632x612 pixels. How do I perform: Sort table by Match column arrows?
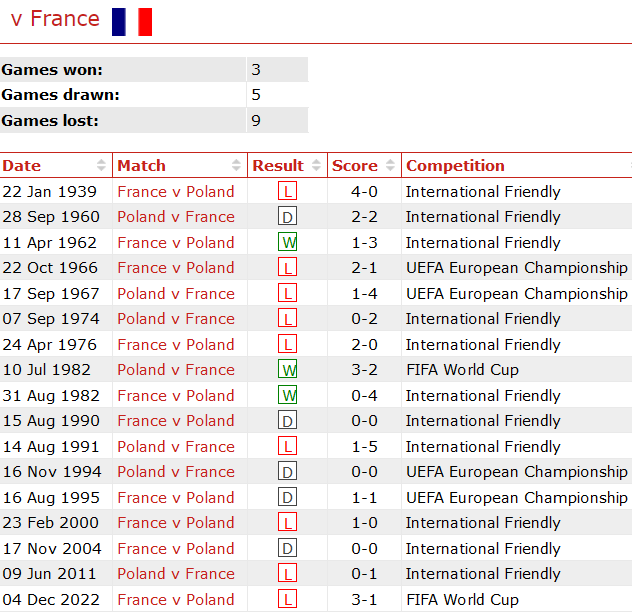click(237, 166)
